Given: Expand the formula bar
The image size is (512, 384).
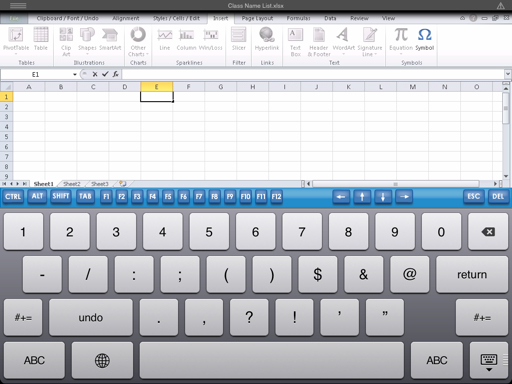Looking at the screenshot, I should coord(507,74).
